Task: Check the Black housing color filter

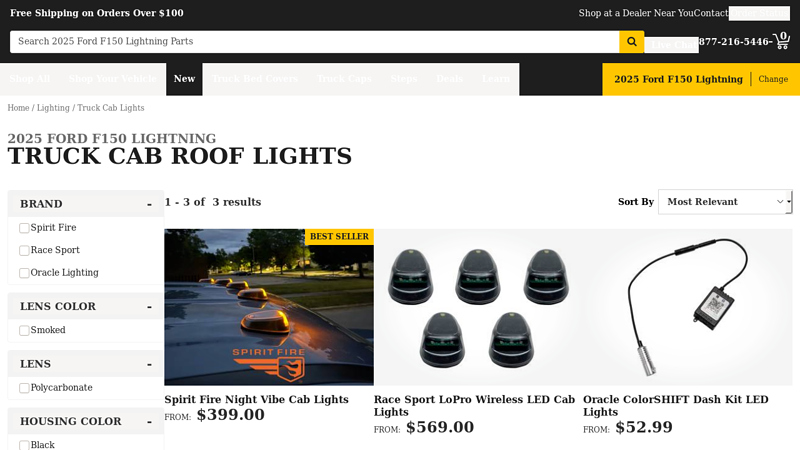Action: (x=24, y=445)
